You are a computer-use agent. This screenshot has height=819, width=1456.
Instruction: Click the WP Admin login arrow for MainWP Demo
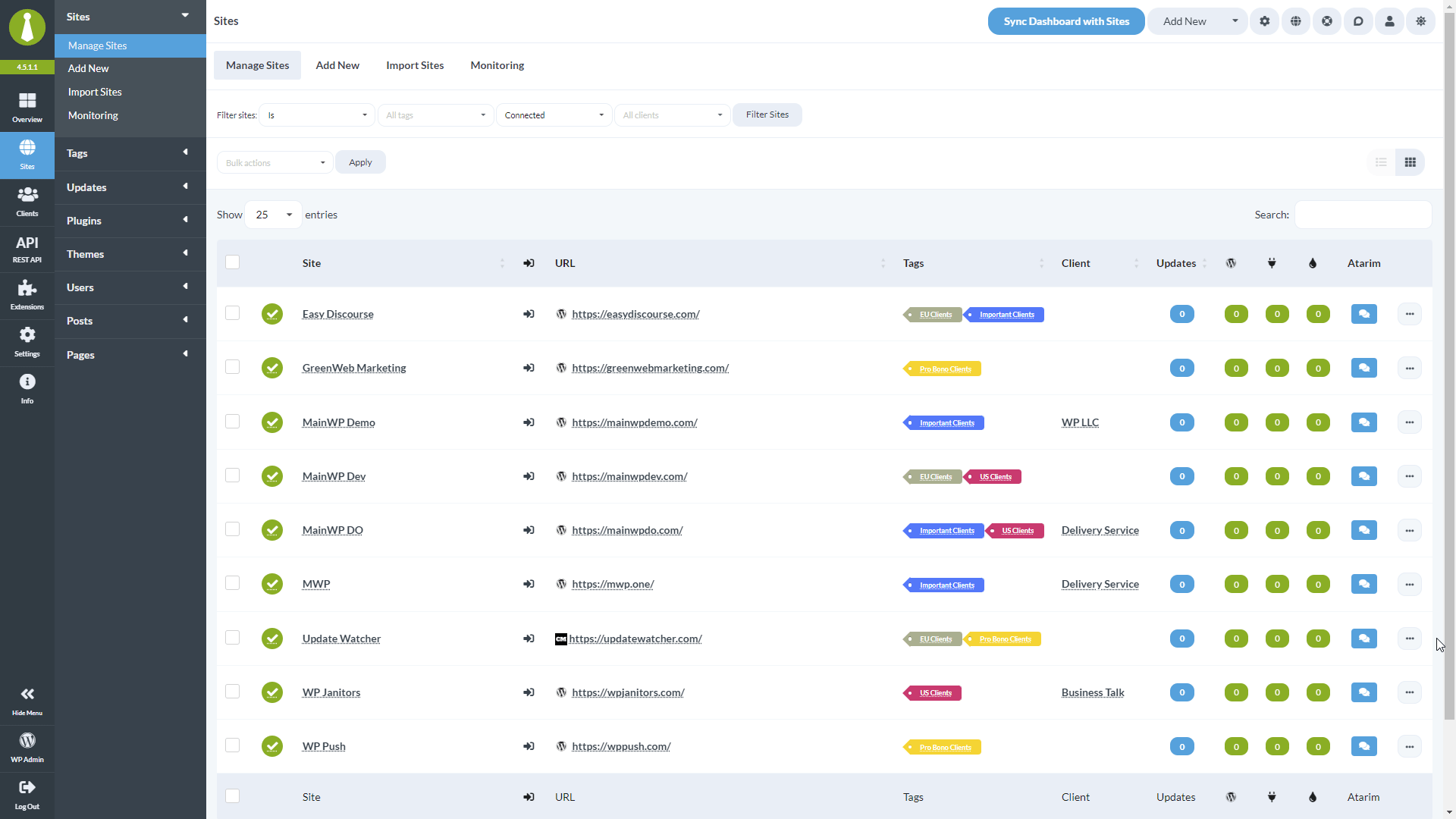[529, 422]
